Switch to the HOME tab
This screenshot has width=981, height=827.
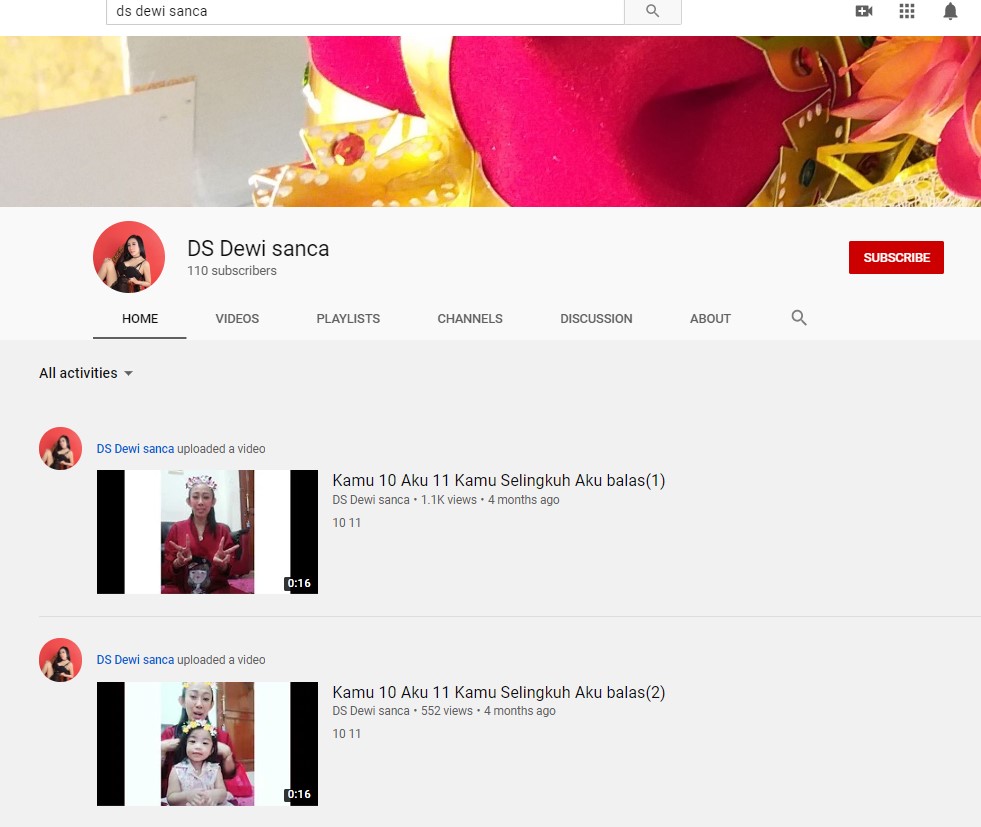coord(140,318)
